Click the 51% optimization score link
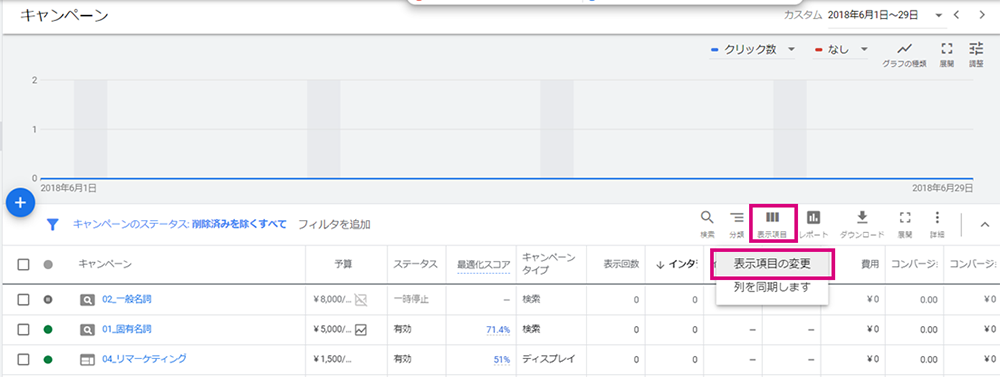Viewport: 1000px width, 377px height. 502,360
